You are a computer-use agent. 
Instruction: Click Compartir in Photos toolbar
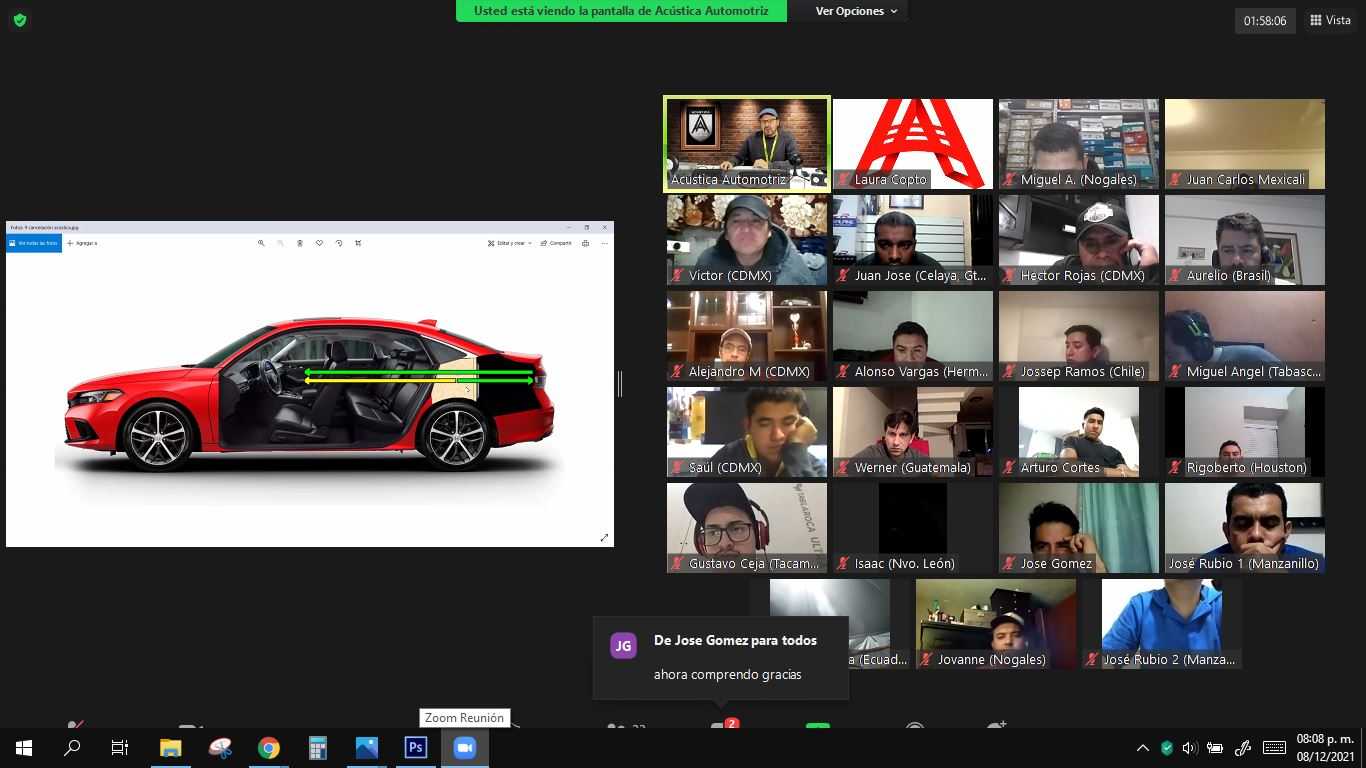tap(556, 243)
